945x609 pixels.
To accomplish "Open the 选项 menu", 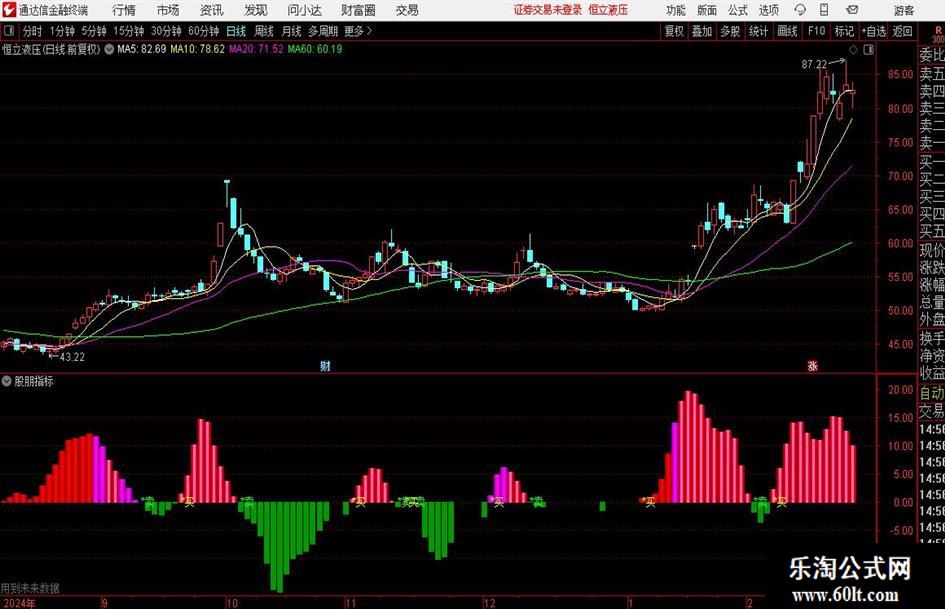I will pos(768,10).
